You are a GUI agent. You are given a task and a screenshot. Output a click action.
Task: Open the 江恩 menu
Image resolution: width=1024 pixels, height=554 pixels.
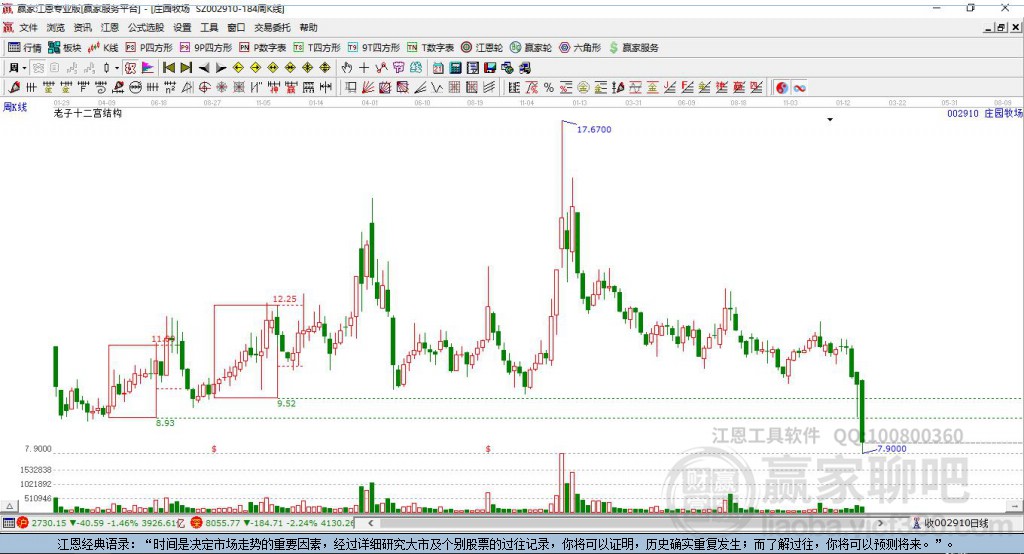click(110, 27)
